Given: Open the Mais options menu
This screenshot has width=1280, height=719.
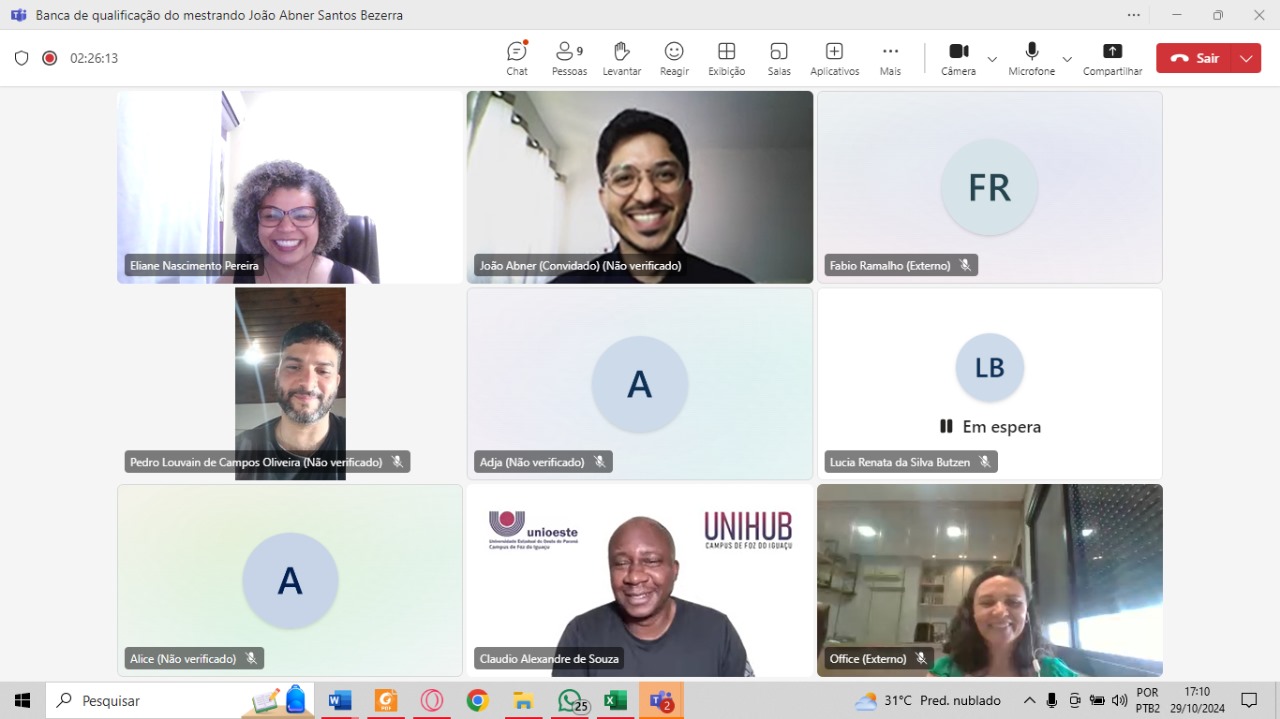Looking at the screenshot, I should [x=890, y=58].
